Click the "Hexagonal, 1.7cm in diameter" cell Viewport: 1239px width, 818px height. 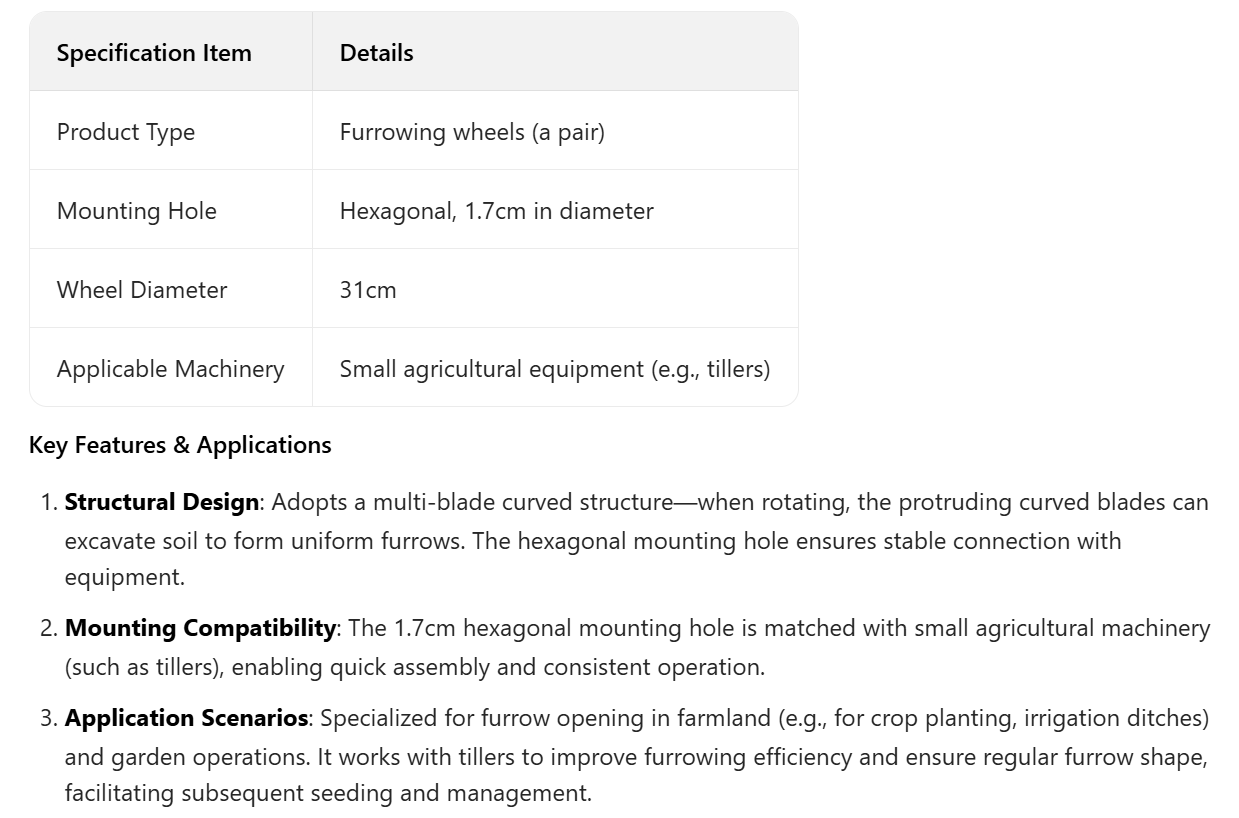click(496, 211)
